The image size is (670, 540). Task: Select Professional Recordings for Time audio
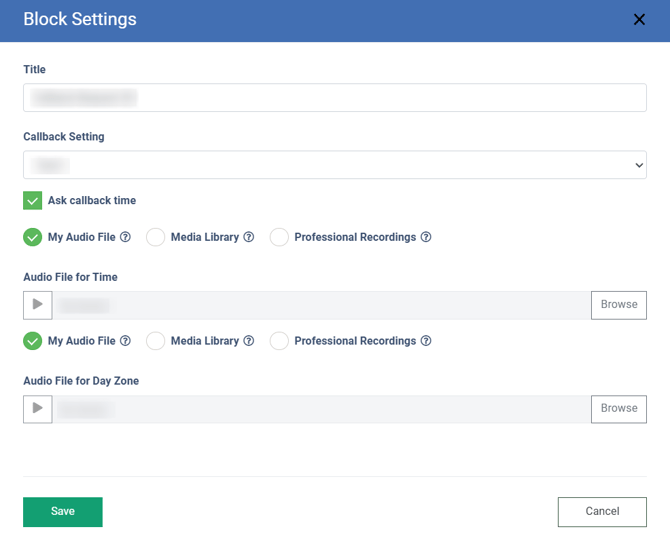pos(279,237)
